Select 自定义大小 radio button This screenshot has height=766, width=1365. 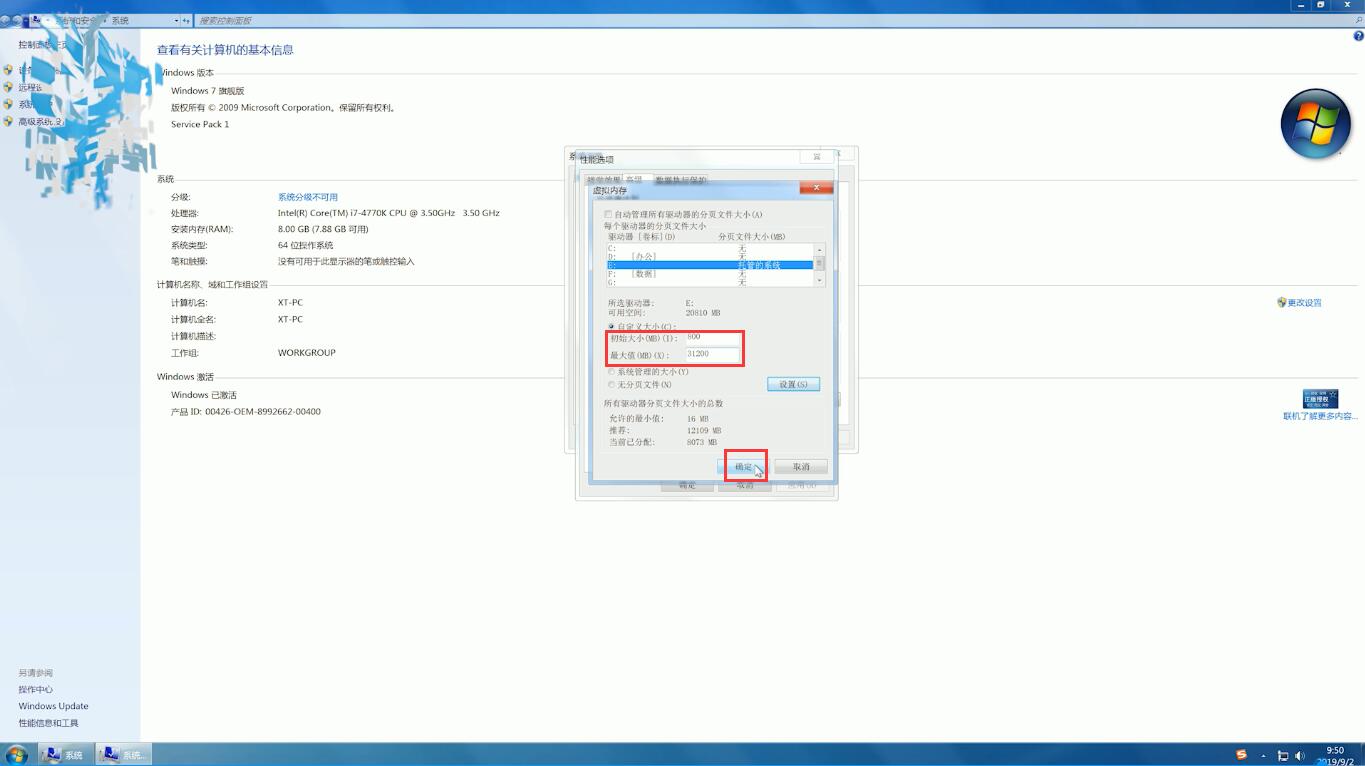tap(611, 327)
